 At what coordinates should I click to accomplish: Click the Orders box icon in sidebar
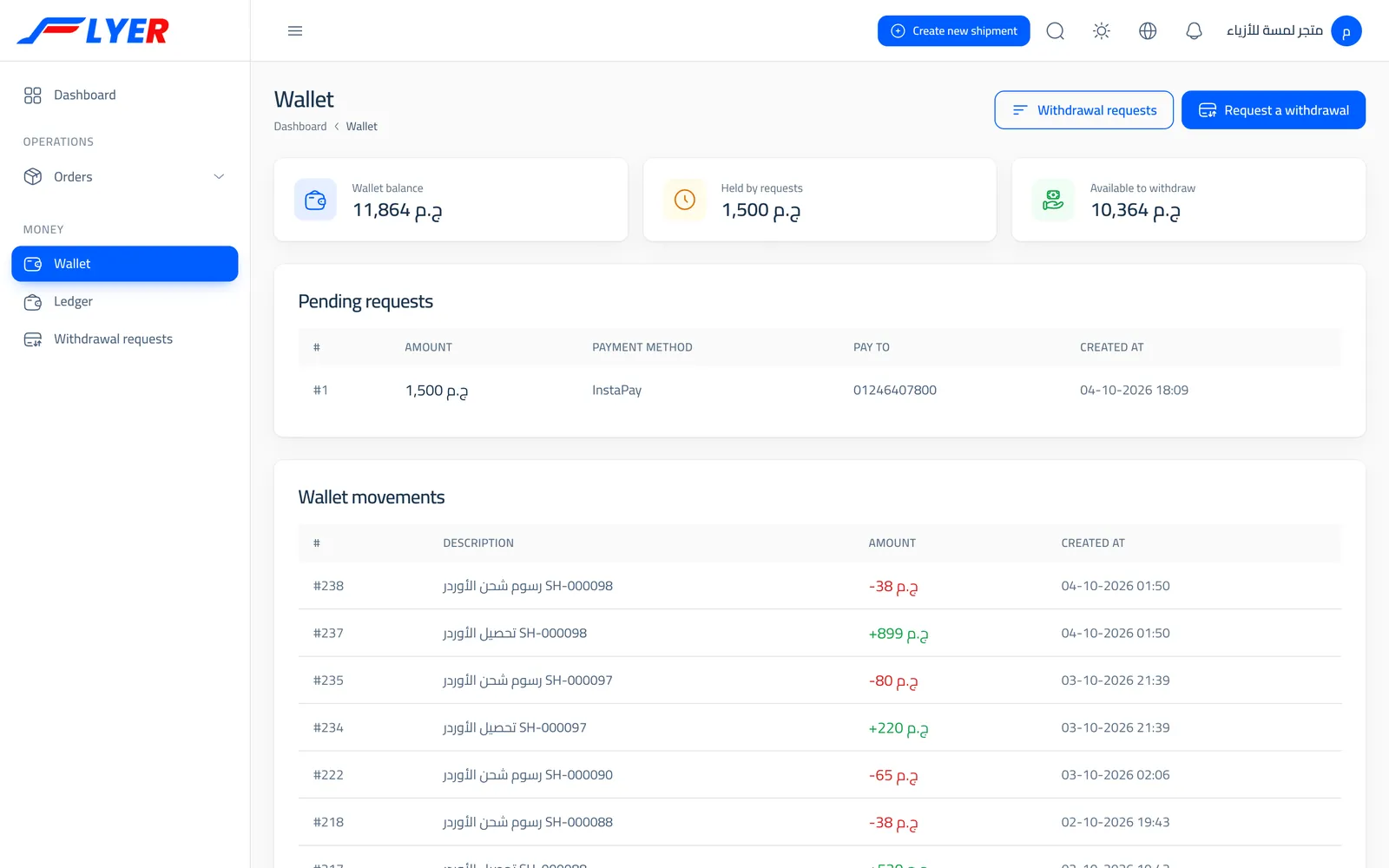click(33, 177)
